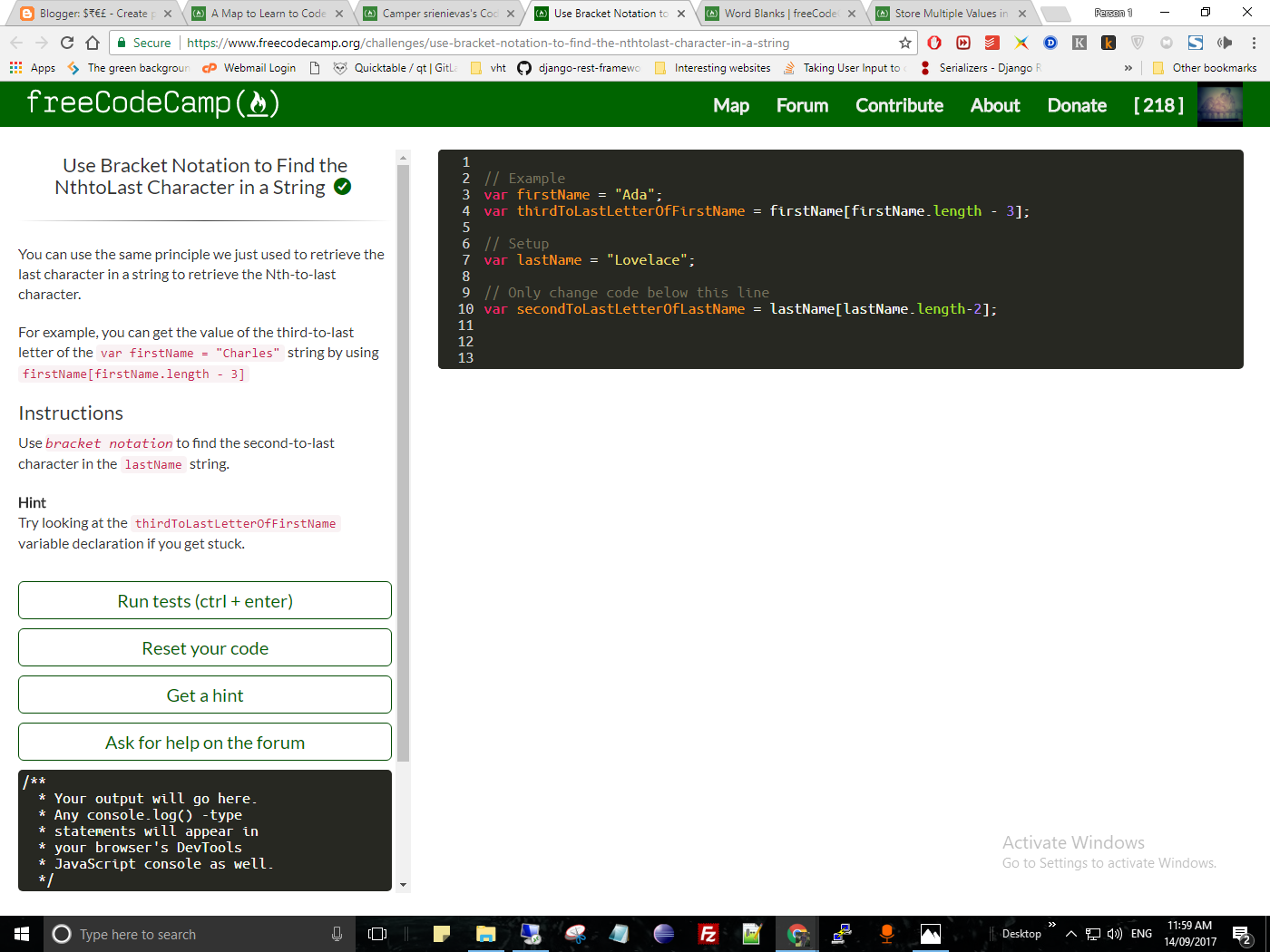Click the instructions panel scrollbar up arrow
1270x952 pixels.
point(403,158)
